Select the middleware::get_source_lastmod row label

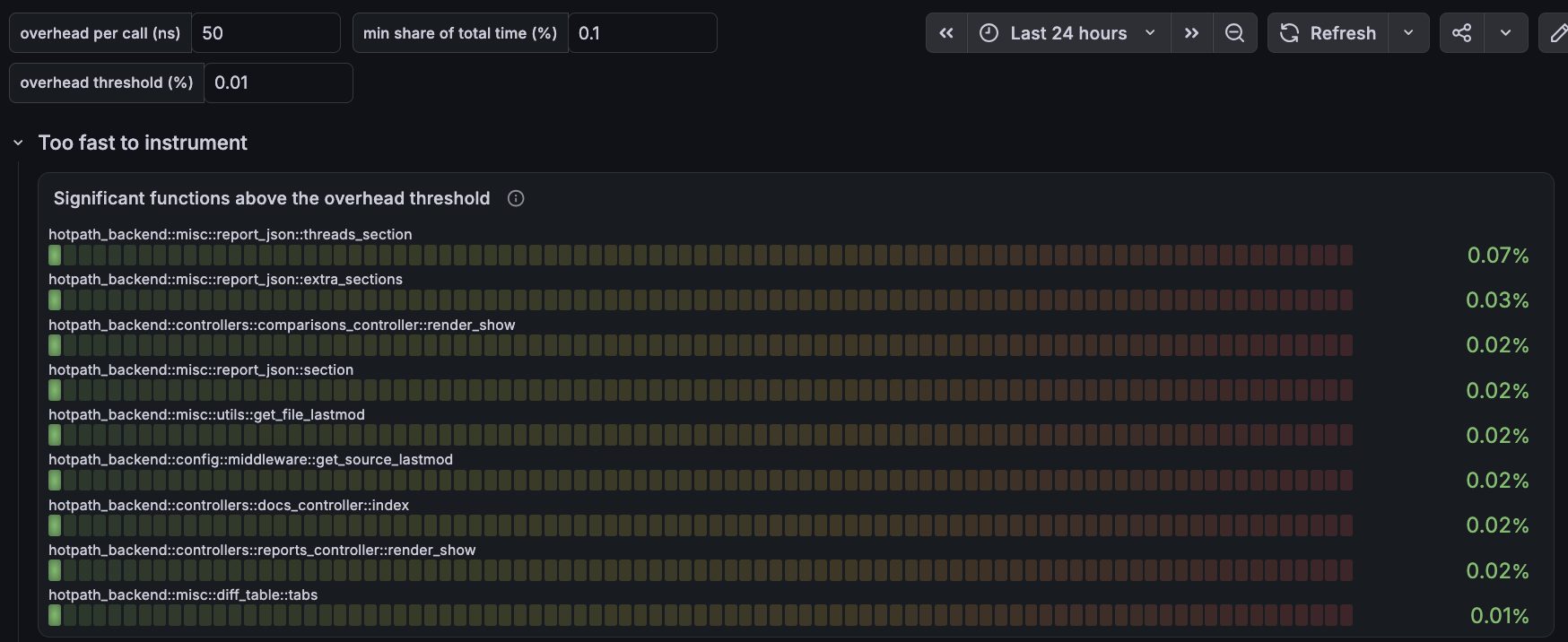tap(250, 460)
